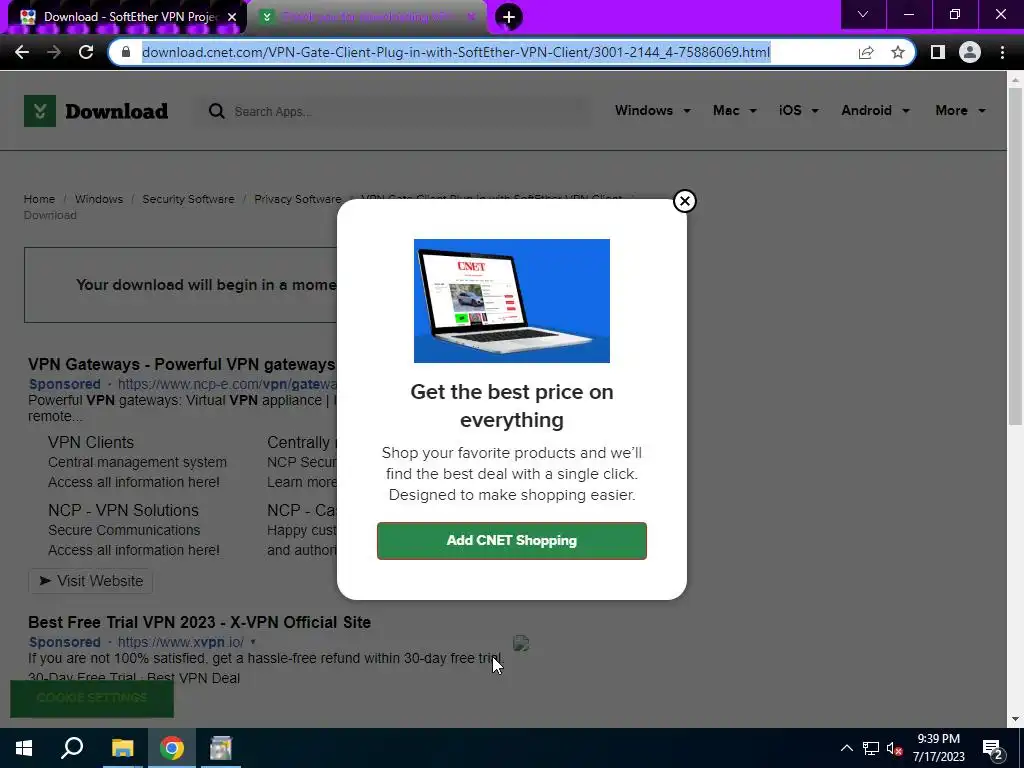Screen dimensions: 1024x768
Task: Open the Windows Start menu
Action: point(24,748)
